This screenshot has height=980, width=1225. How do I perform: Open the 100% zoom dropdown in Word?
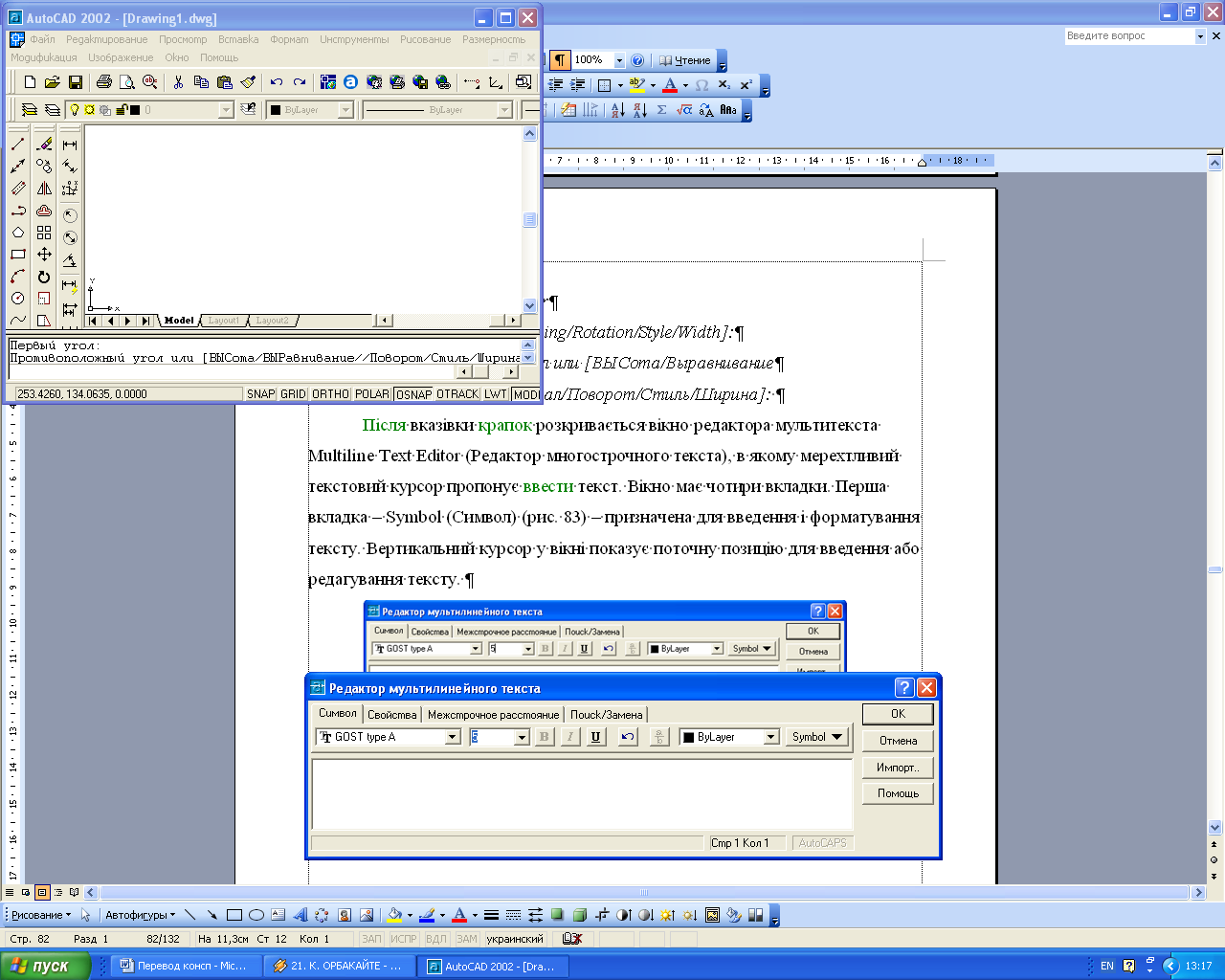pos(619,60)
